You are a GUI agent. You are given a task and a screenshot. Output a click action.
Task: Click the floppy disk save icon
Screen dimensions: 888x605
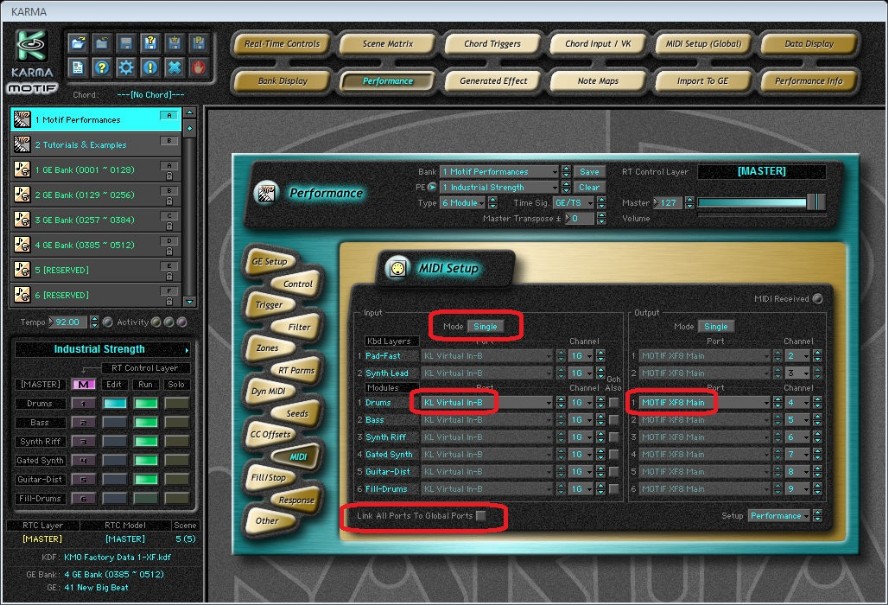(x=126, y=43)
